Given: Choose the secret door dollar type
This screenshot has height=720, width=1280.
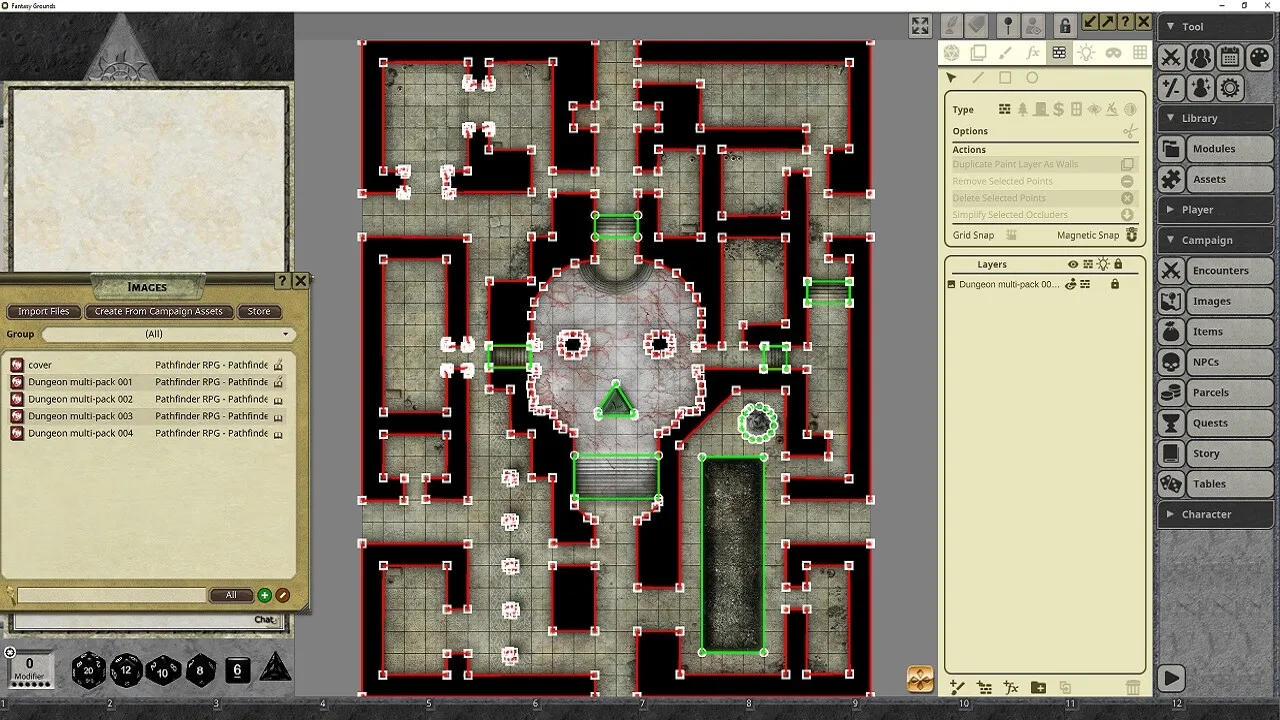Looking at the screenshot, I should pyautogui.click(x=1059, y=110).
